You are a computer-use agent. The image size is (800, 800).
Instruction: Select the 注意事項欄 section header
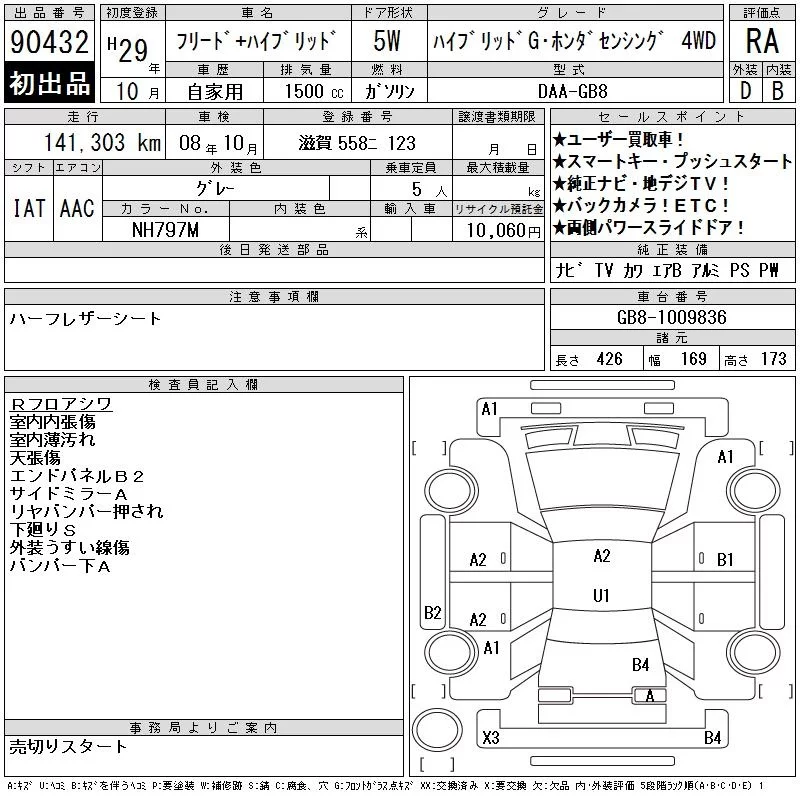[274, 297]
